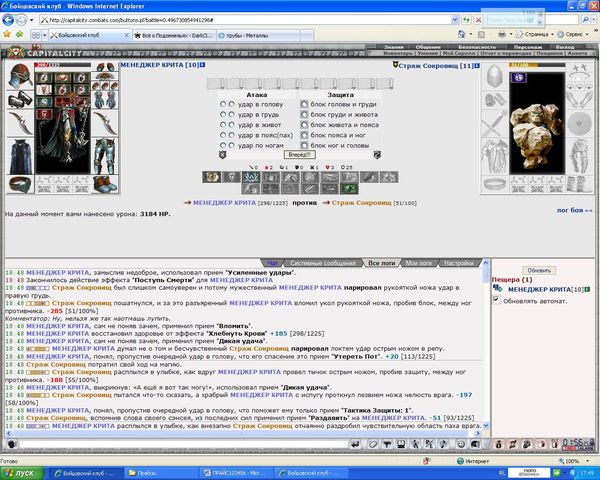Click the funnel filter icon in chat bar
The height and width of the screenshot is (480, 600).
click(x=387, y=444)
